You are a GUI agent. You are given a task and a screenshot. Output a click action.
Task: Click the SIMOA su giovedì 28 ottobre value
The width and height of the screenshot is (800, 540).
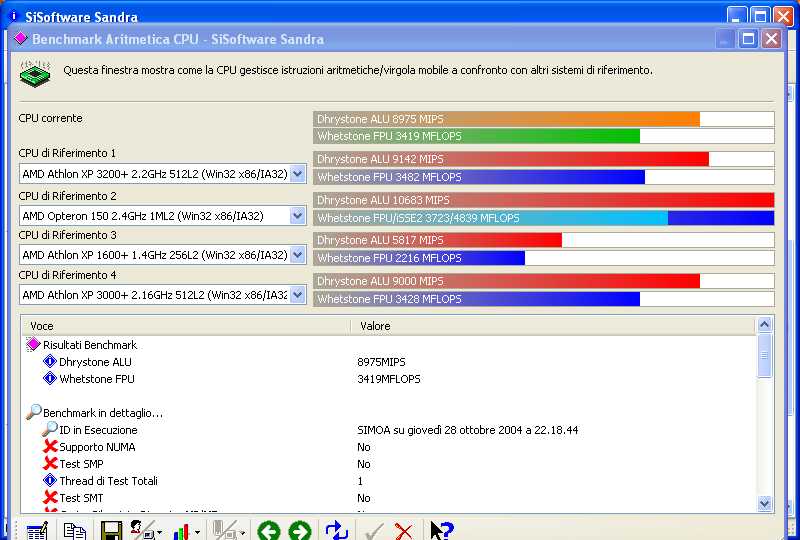point(468,430)
